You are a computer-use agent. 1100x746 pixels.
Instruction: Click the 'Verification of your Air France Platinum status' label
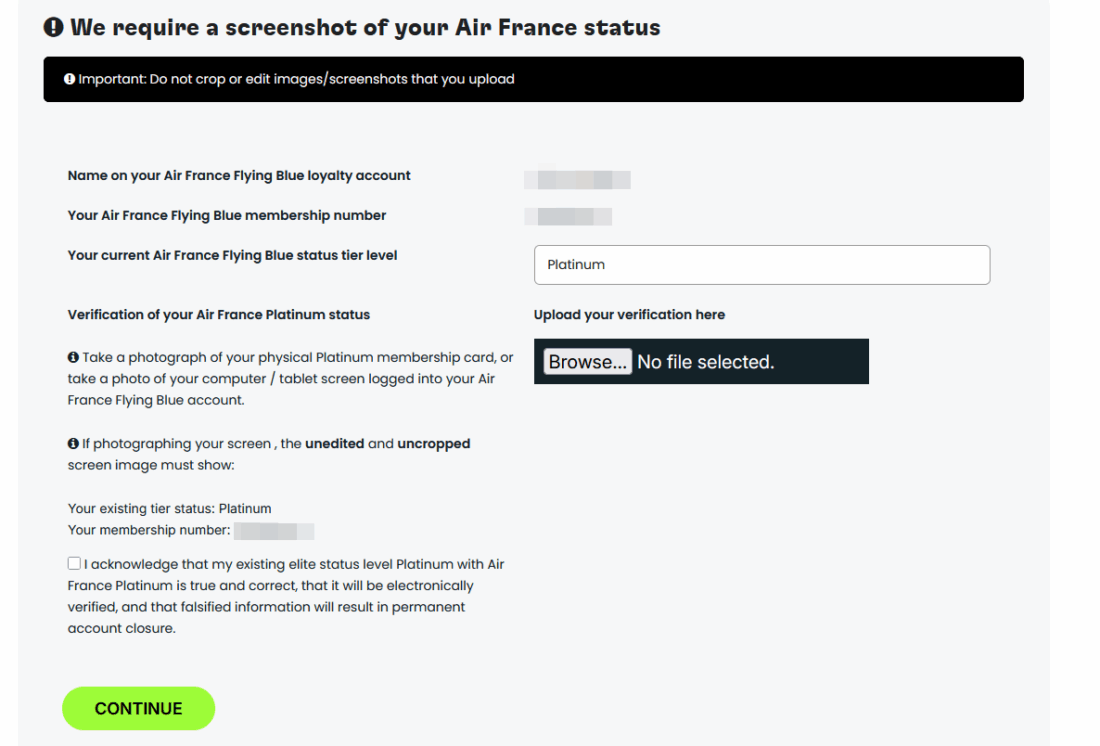coord(218,314)
